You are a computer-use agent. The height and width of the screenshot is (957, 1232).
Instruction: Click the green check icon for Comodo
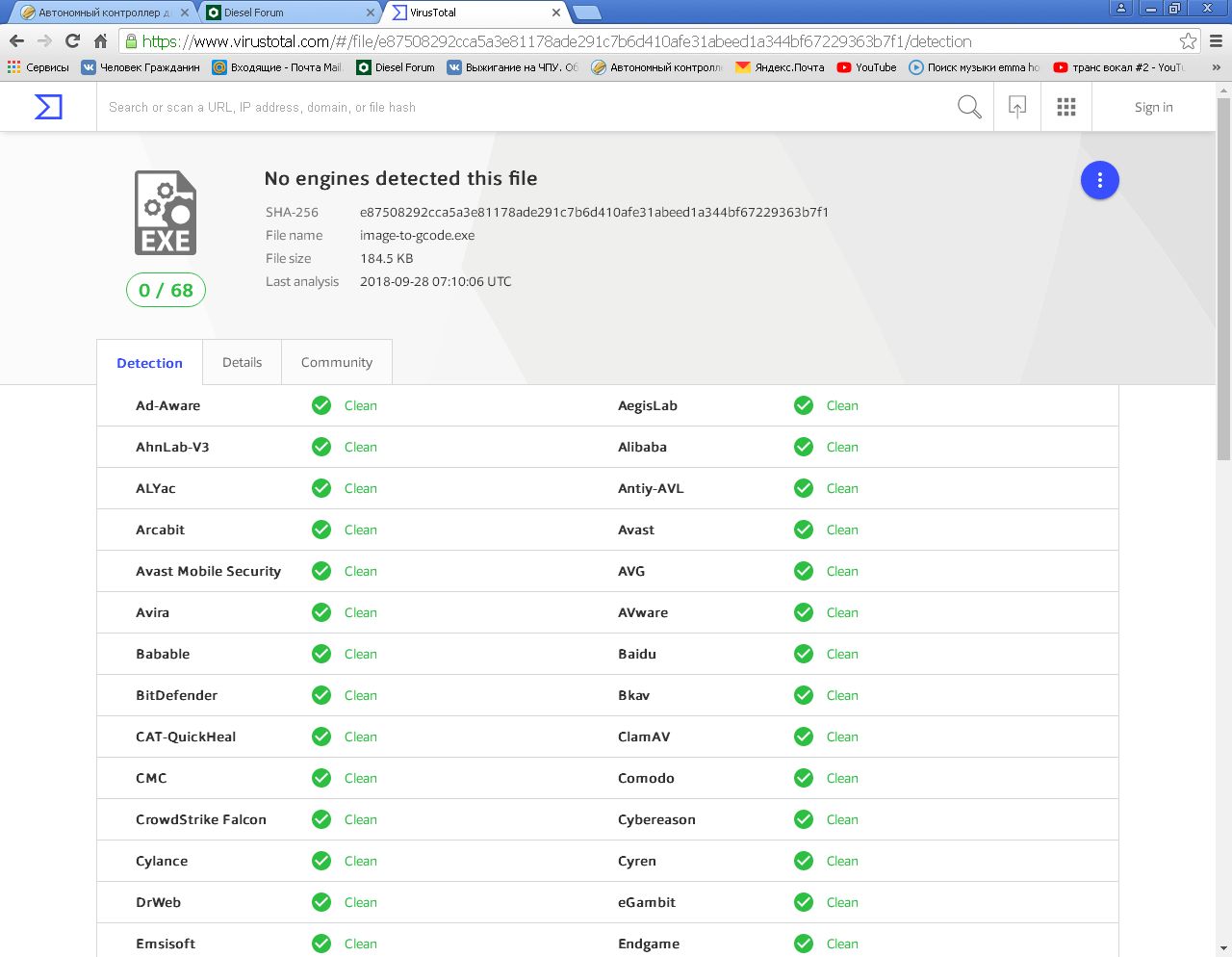[804, 778]
